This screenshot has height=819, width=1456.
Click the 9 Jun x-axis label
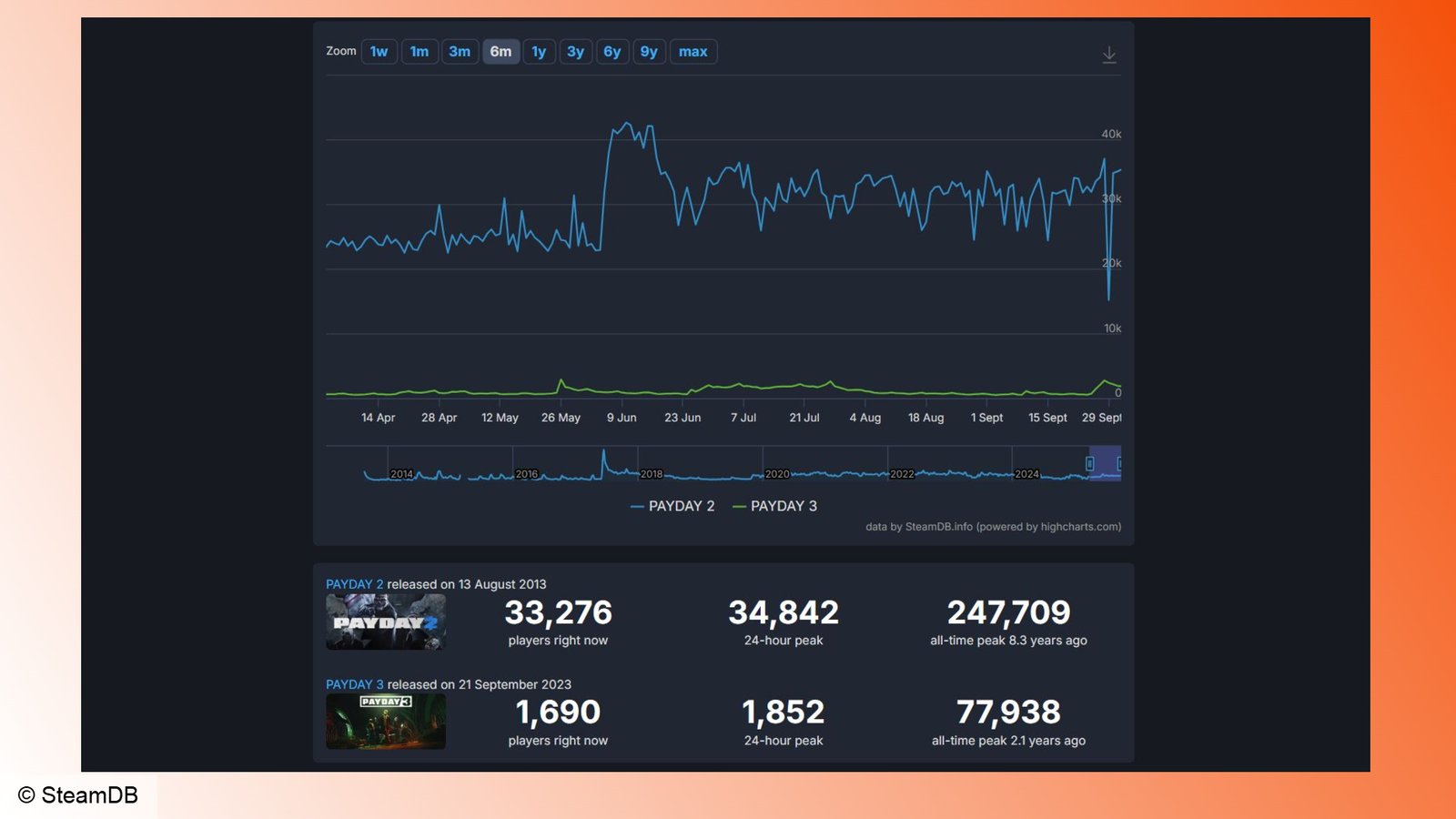point(622,418)
